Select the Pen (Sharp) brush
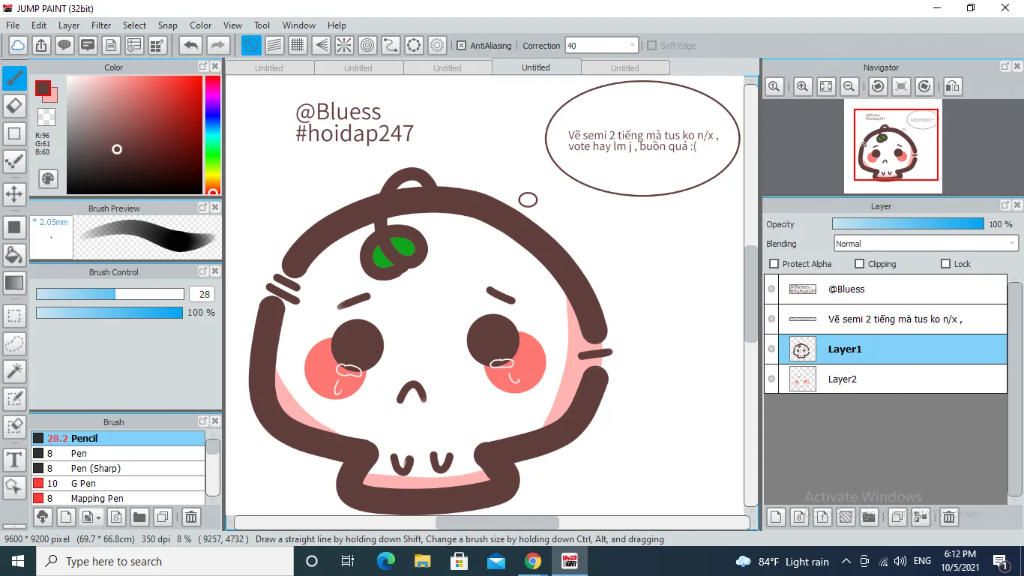 tap(118, 468)
